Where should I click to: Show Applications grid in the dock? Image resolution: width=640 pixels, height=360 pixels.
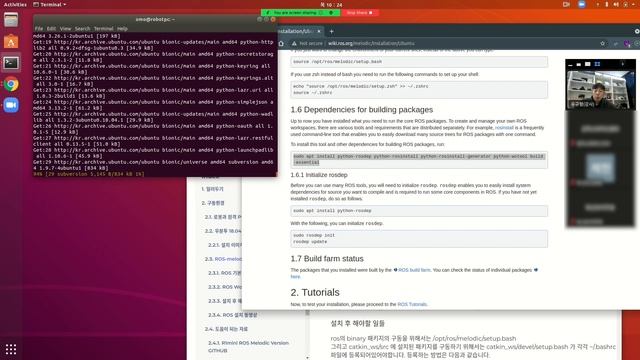pyautogui.click(x=11, y=349)
